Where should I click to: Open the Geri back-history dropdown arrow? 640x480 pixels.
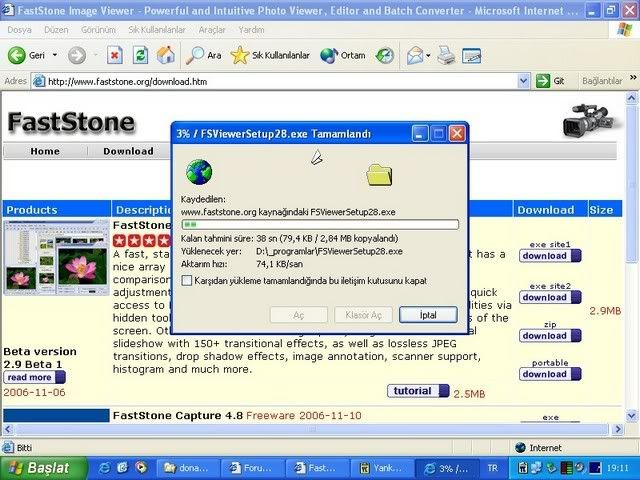point(55,55)
